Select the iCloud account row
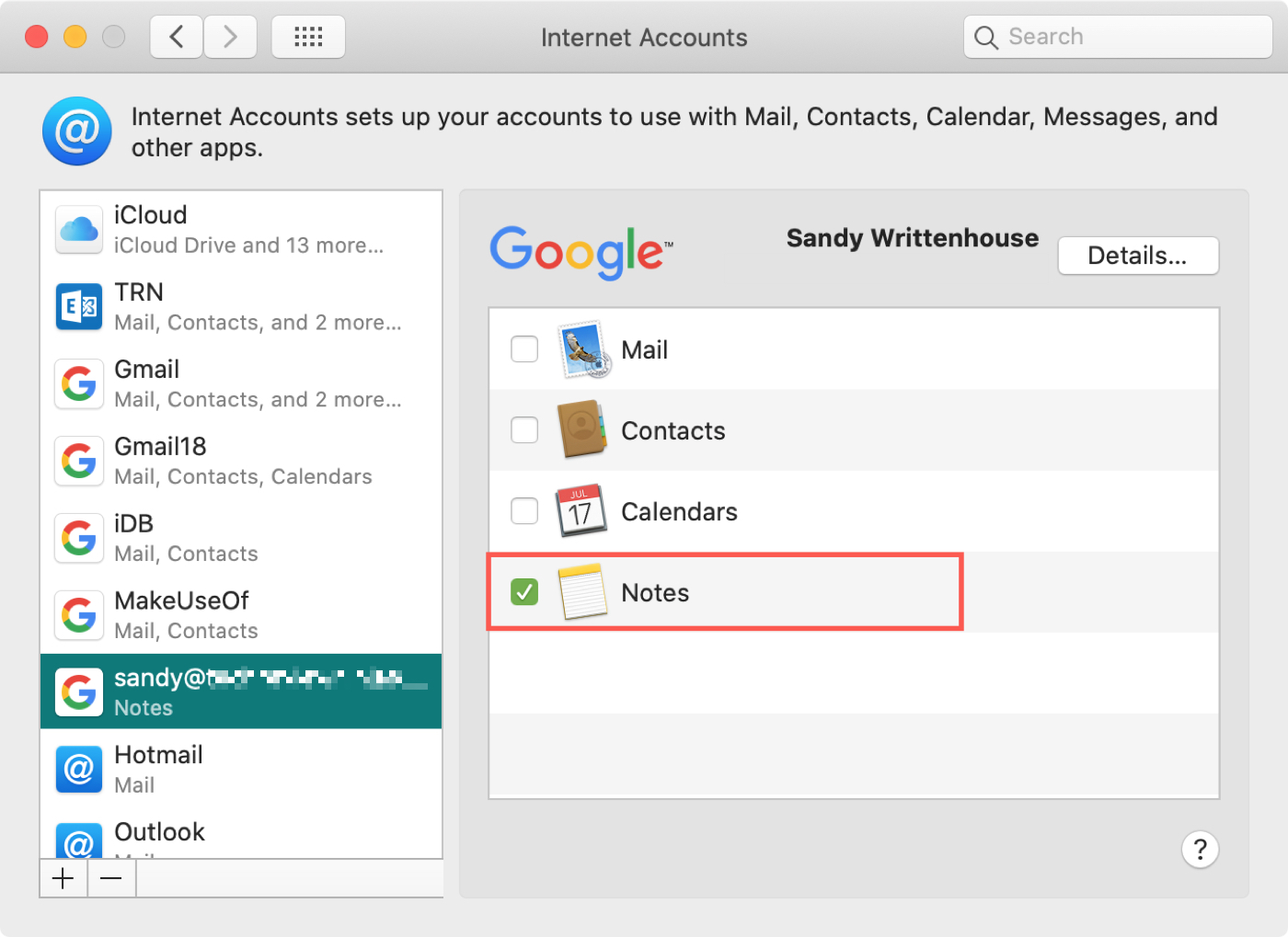The image size is (1288, 937). click(x=241, y=229)
